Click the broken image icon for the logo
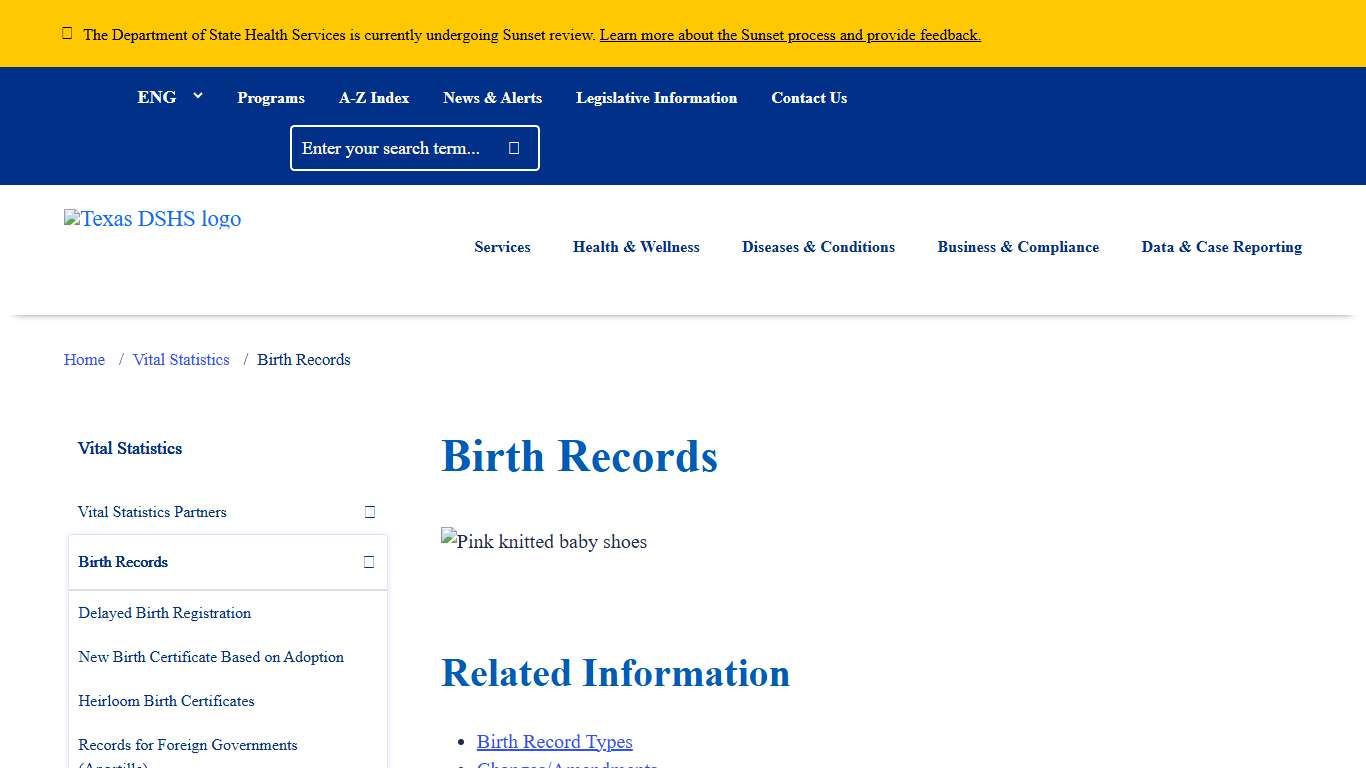This screenshot has height=768, width=1366. tap(71, 218)
